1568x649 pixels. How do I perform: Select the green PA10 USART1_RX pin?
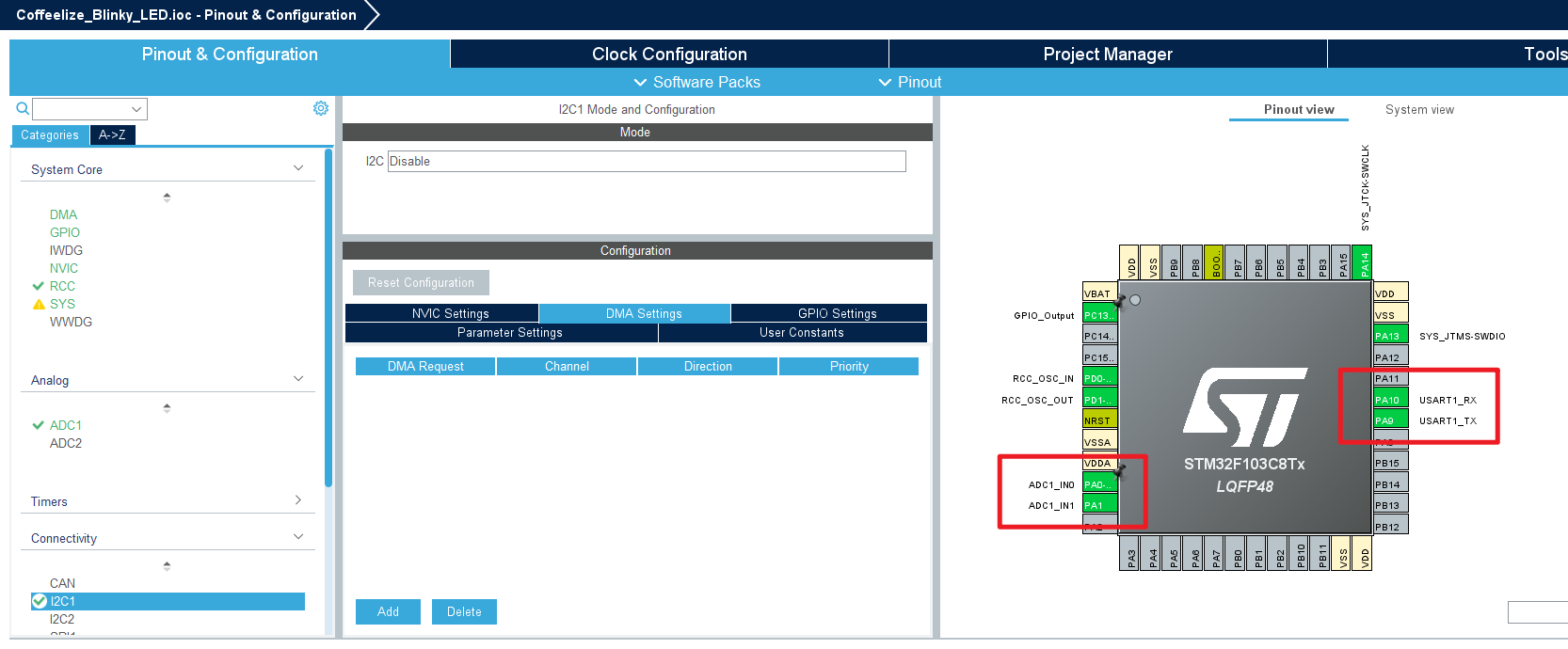pos(1389,400)
